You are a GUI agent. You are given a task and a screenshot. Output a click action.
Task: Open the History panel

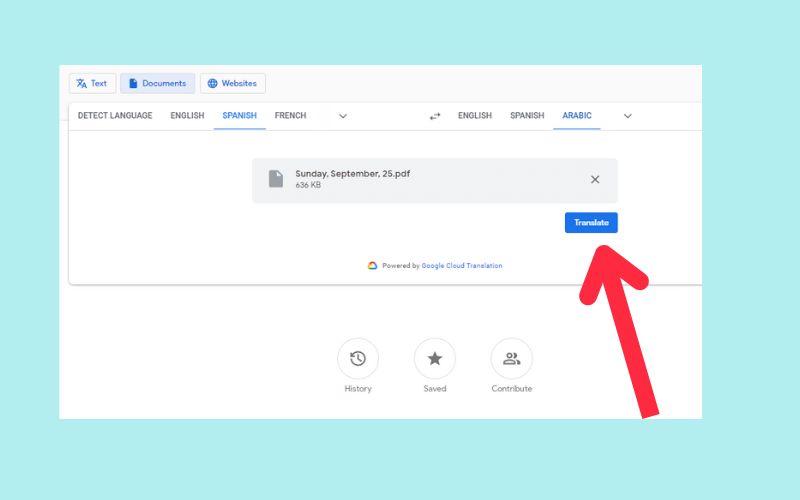(x=358, y=359)
